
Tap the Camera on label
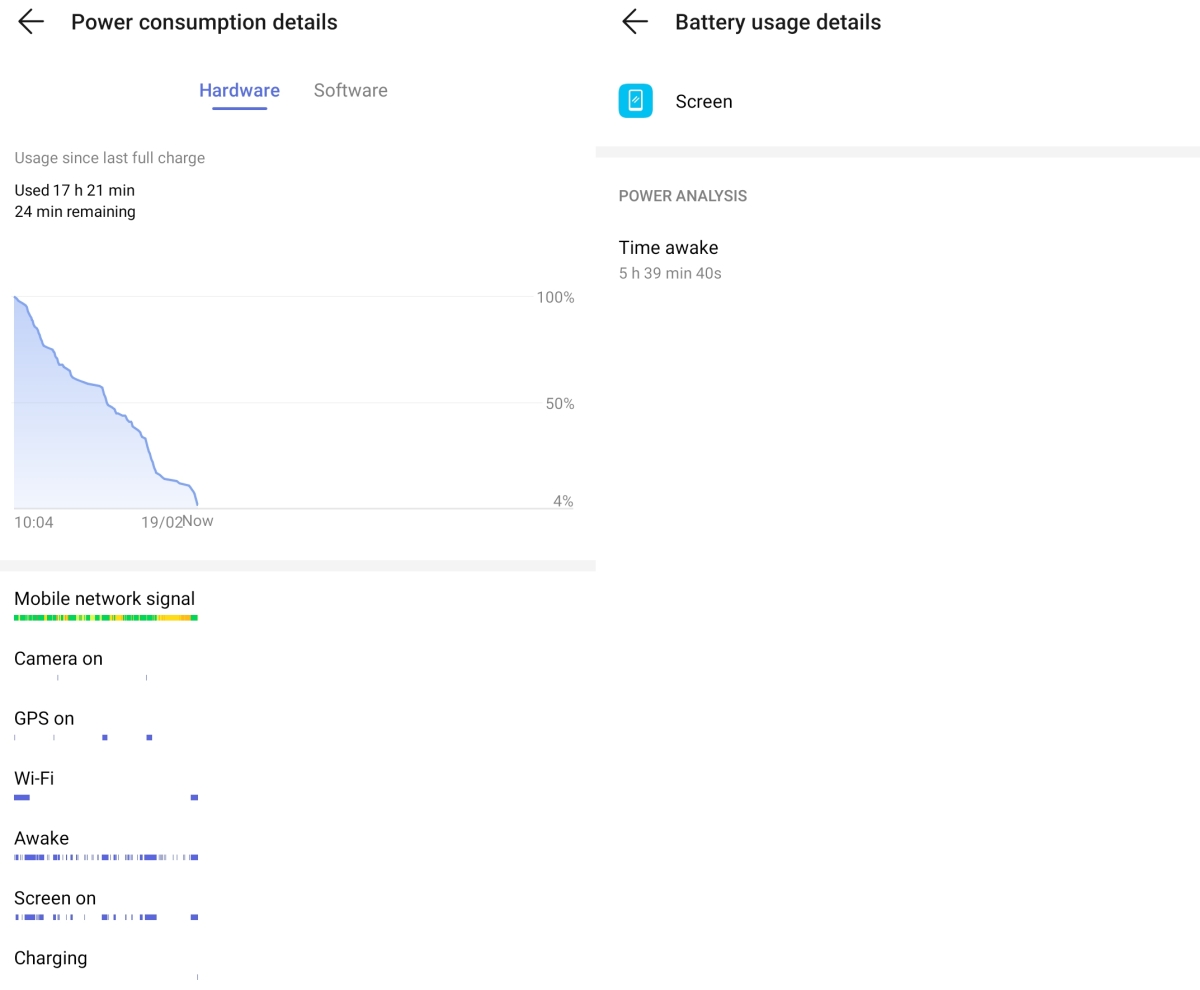pos(58,659)
